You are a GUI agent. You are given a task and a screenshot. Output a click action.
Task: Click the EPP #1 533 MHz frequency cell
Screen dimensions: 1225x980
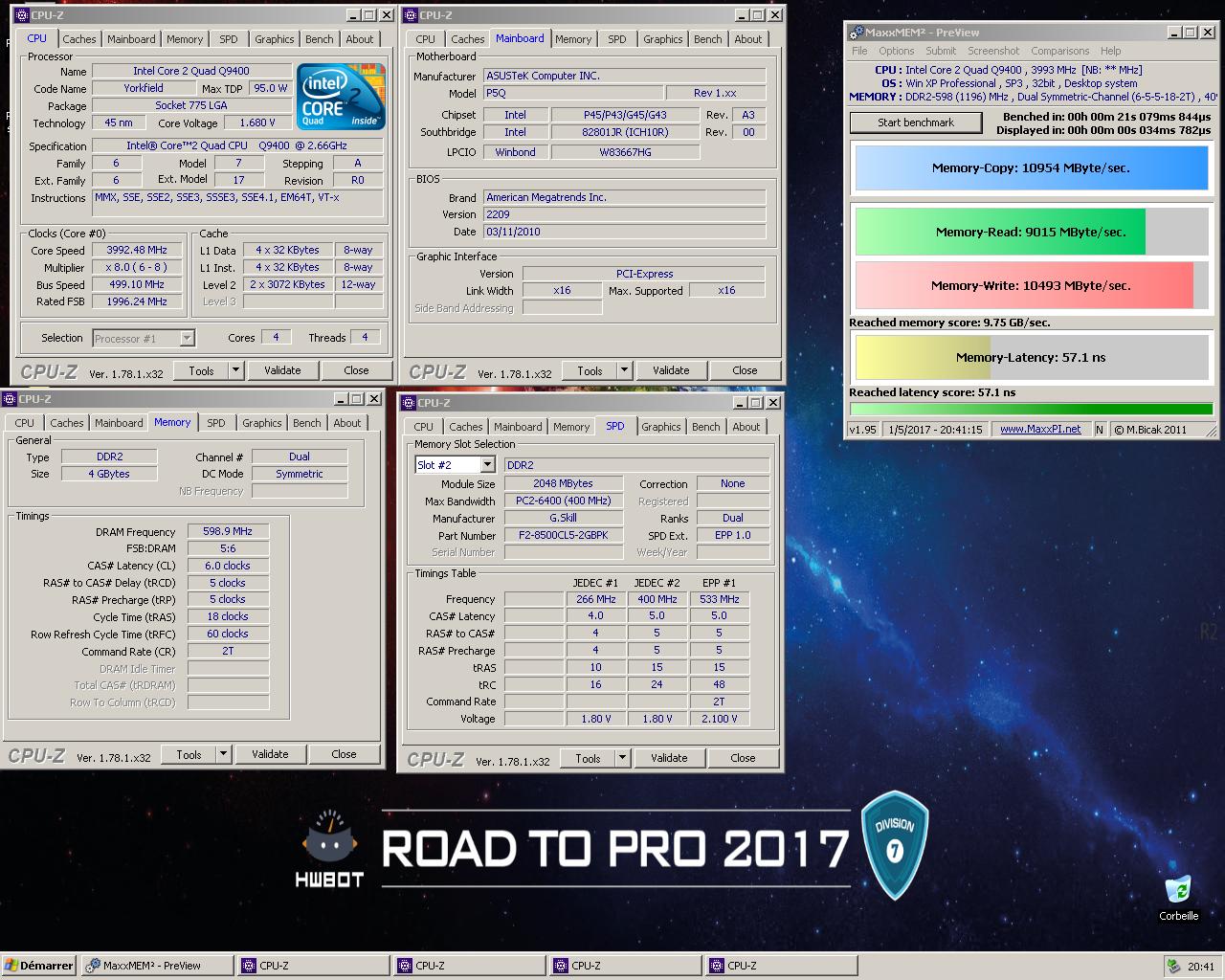(719, 599)
